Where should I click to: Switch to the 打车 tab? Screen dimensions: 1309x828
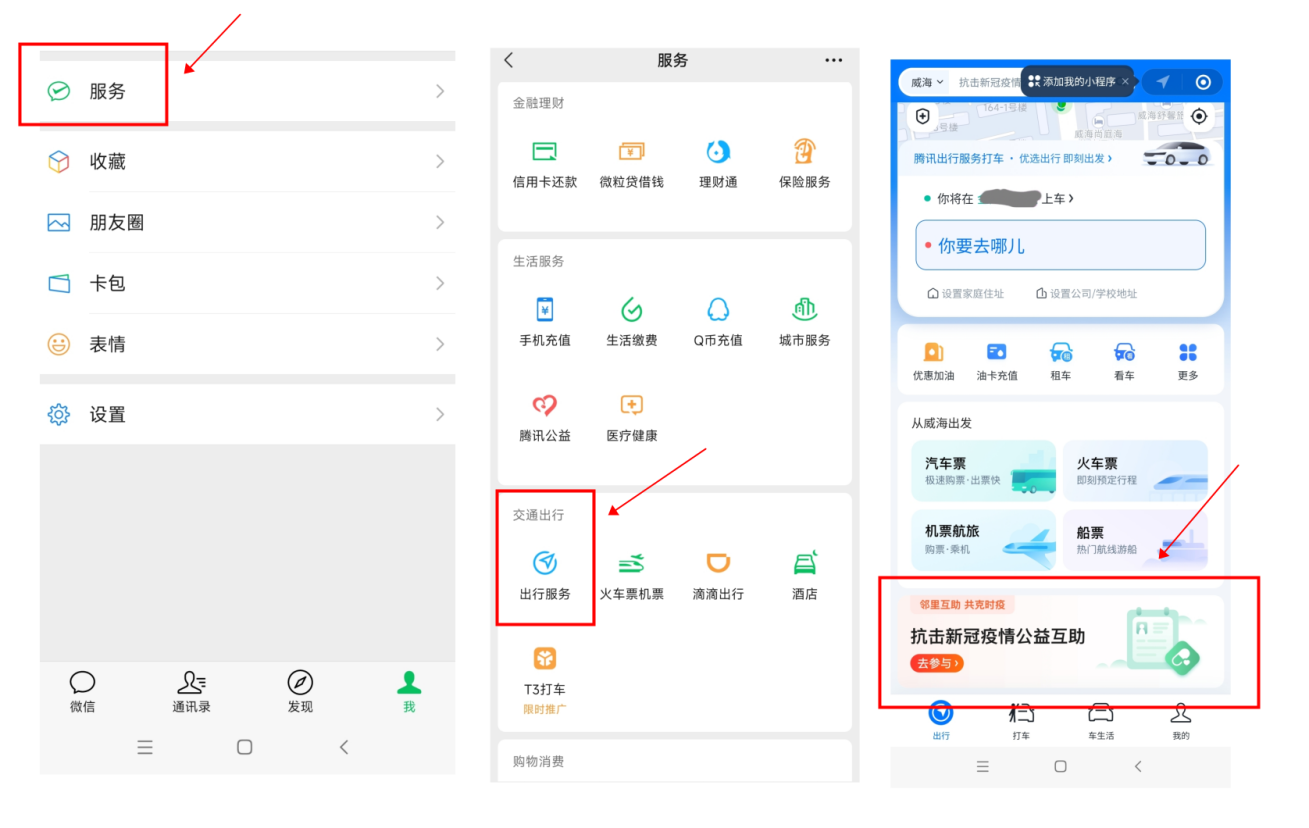(1020, 720)
